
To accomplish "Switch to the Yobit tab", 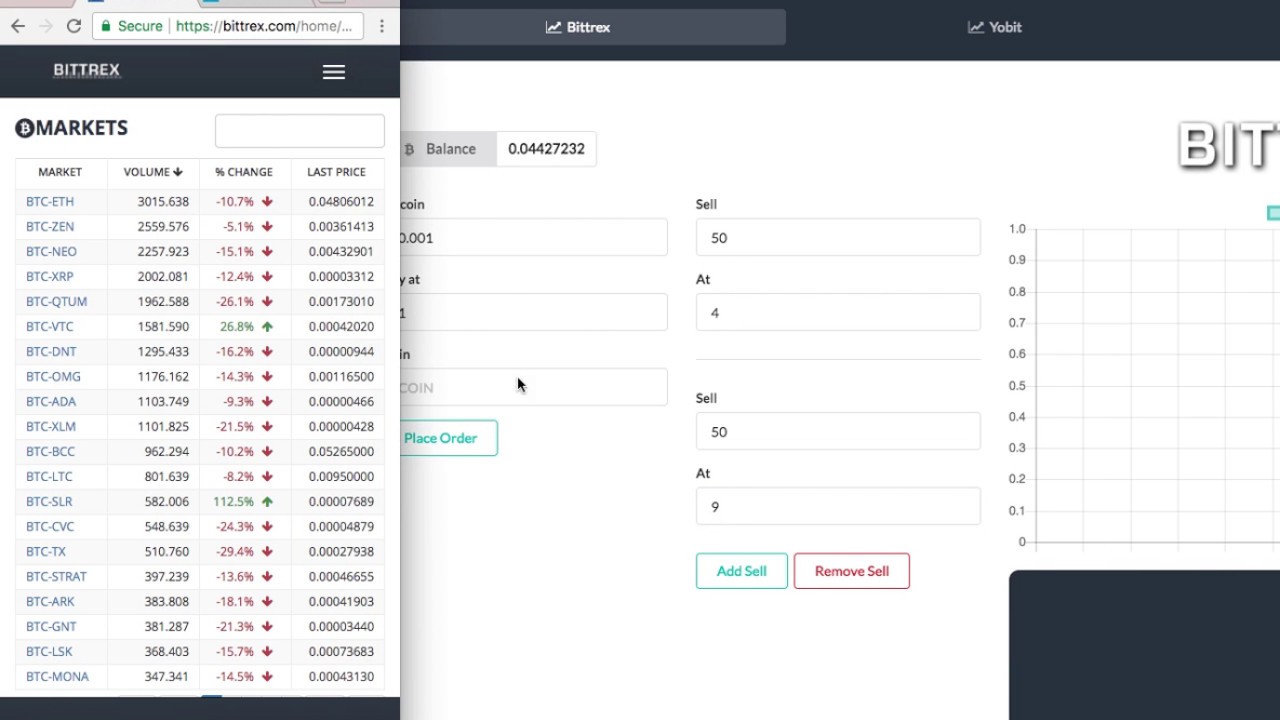I will pos(995,27).
